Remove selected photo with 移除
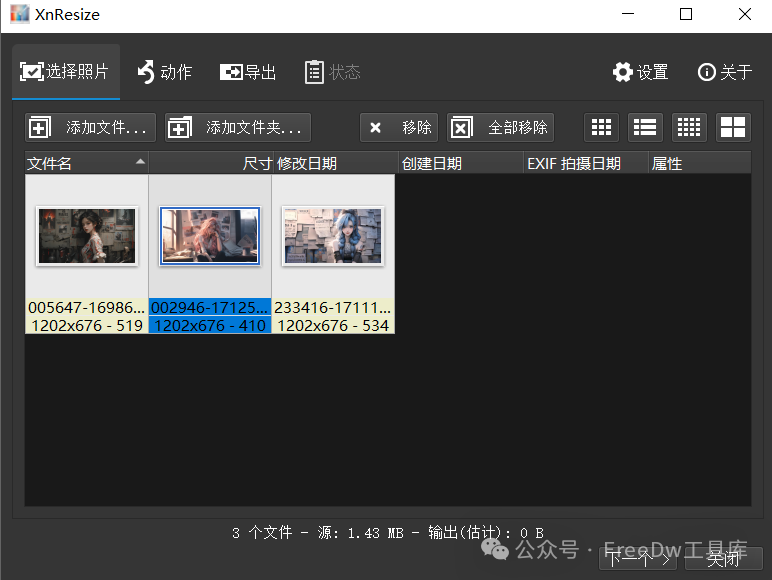This screenshot has width=772, height=580. tap(399, 128)
